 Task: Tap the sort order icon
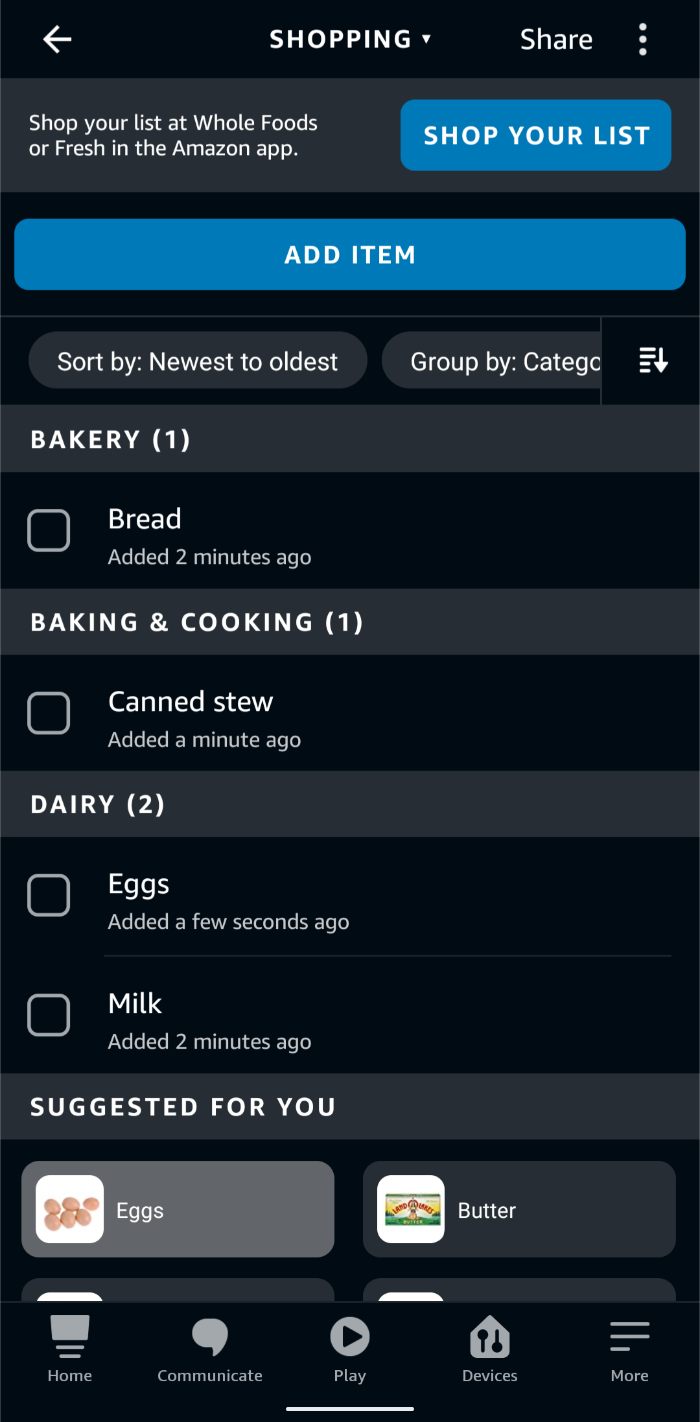652,361
